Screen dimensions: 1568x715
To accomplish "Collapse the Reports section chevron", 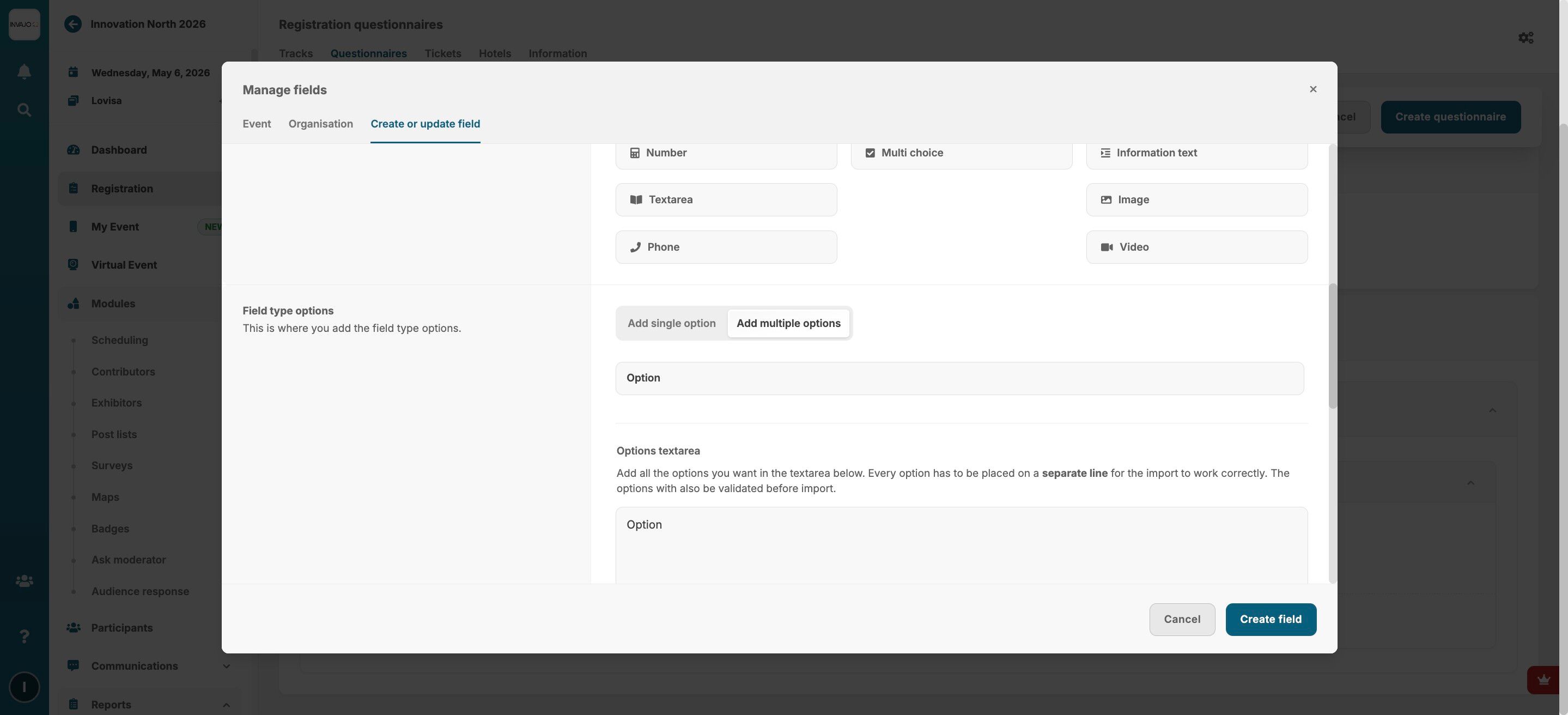I will click(227, 705).
